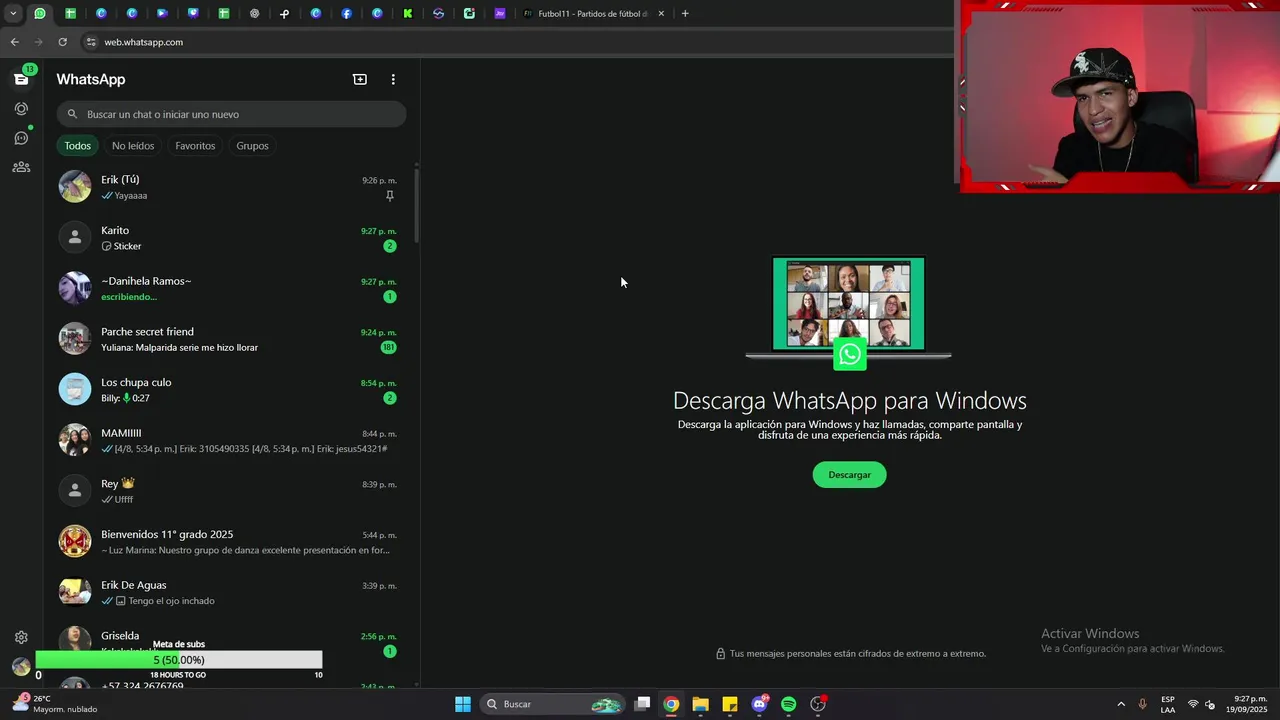This screenshot has width=1280, height=720.
Task: Open the Windows Start menu
Action: click(463, 704)
